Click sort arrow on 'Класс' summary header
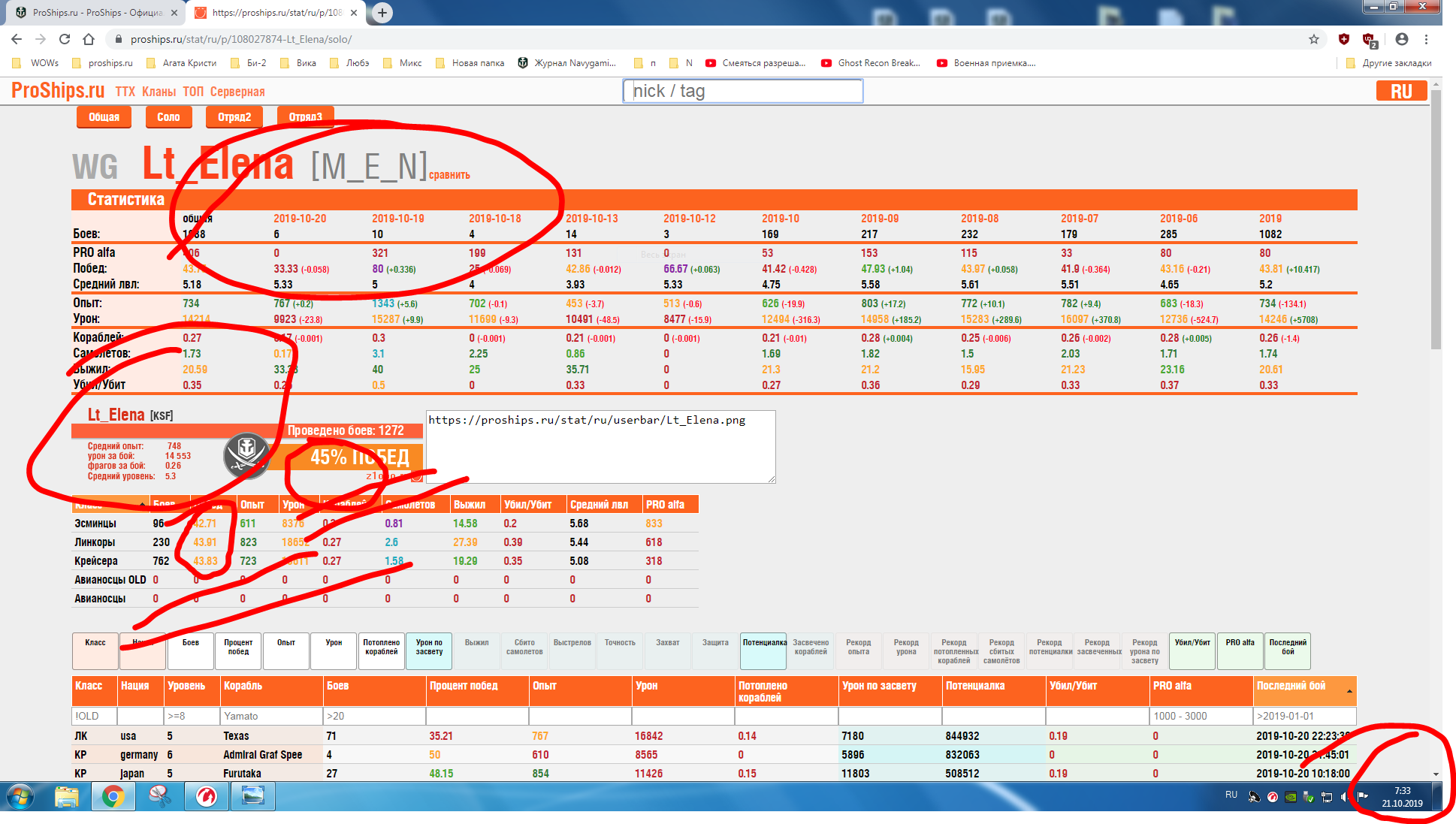The height and width of the screenshot is (824, 1456). click(142, 504)
